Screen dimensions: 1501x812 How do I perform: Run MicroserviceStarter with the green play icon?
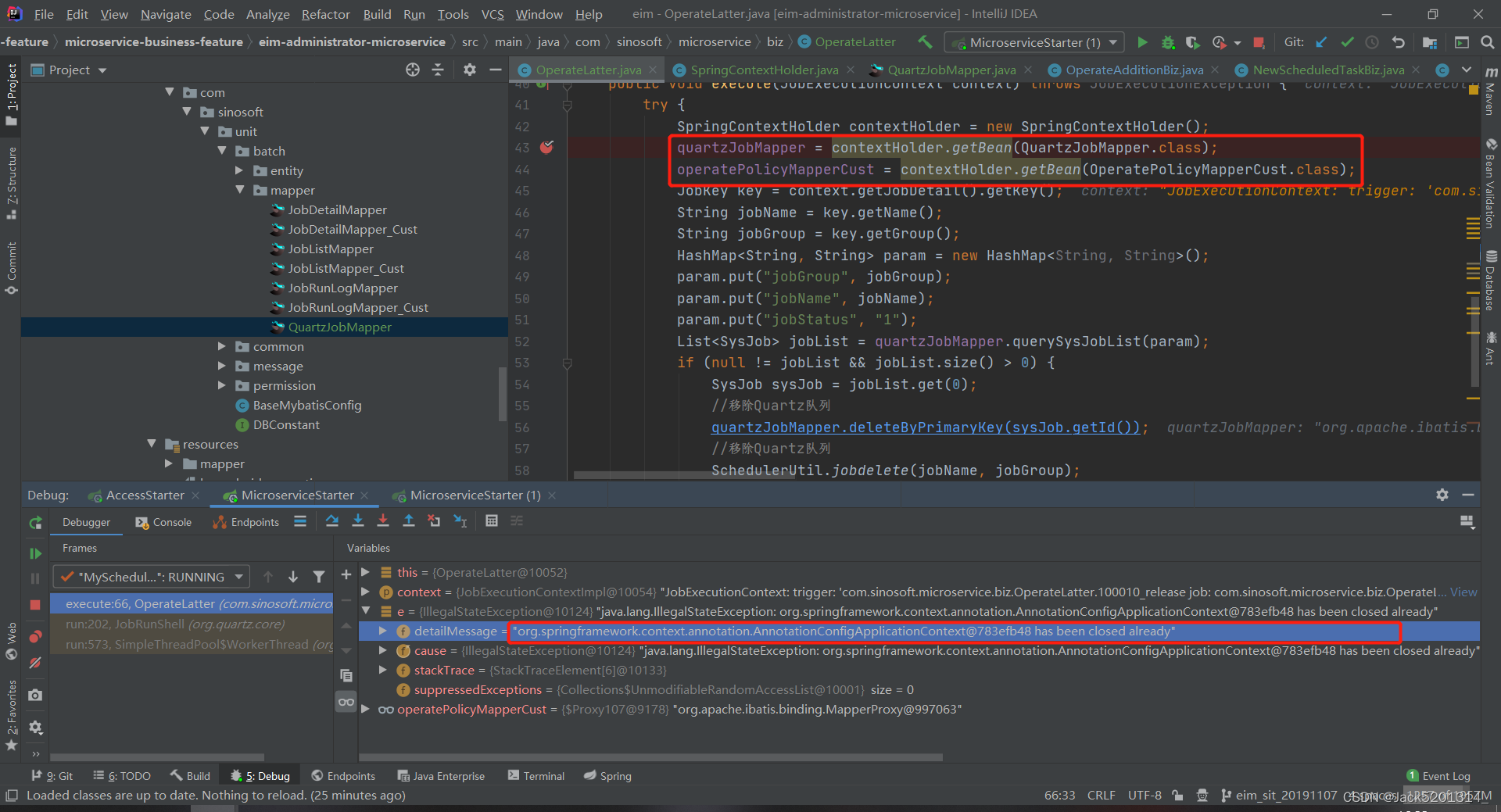pos(1142,42)
